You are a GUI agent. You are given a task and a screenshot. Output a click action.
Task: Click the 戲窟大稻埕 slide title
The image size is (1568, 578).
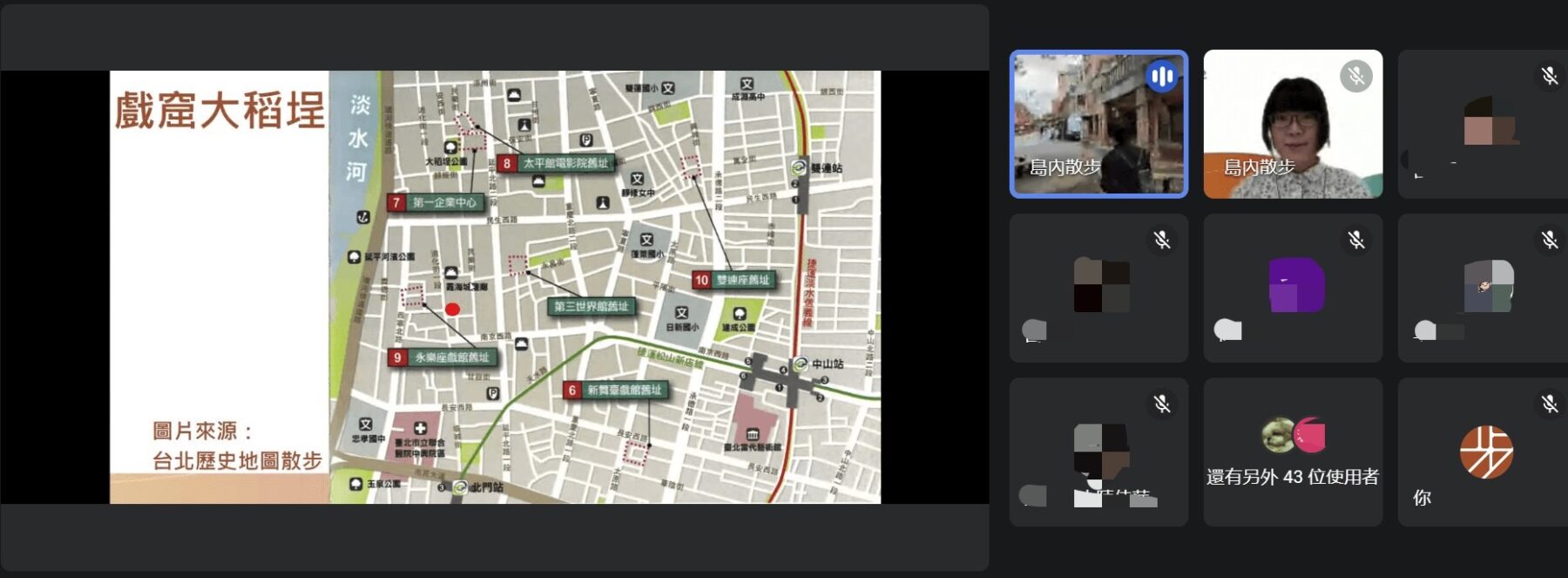click(220, 111)
